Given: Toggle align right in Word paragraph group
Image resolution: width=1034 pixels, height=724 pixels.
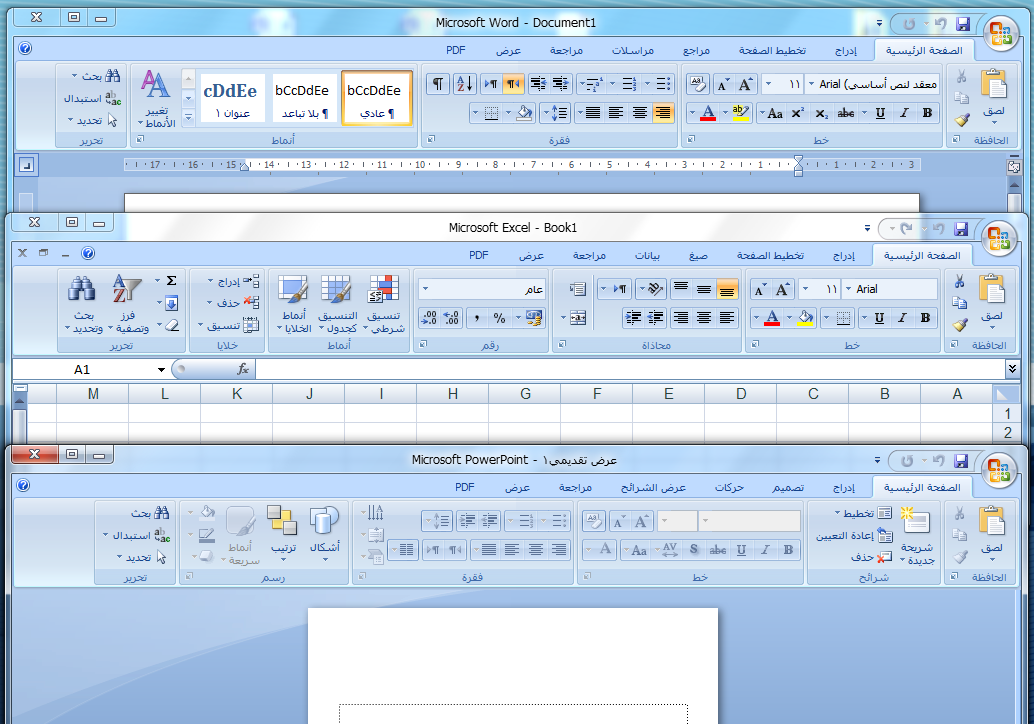Looking at the screenshot, I should pos(663,113).
